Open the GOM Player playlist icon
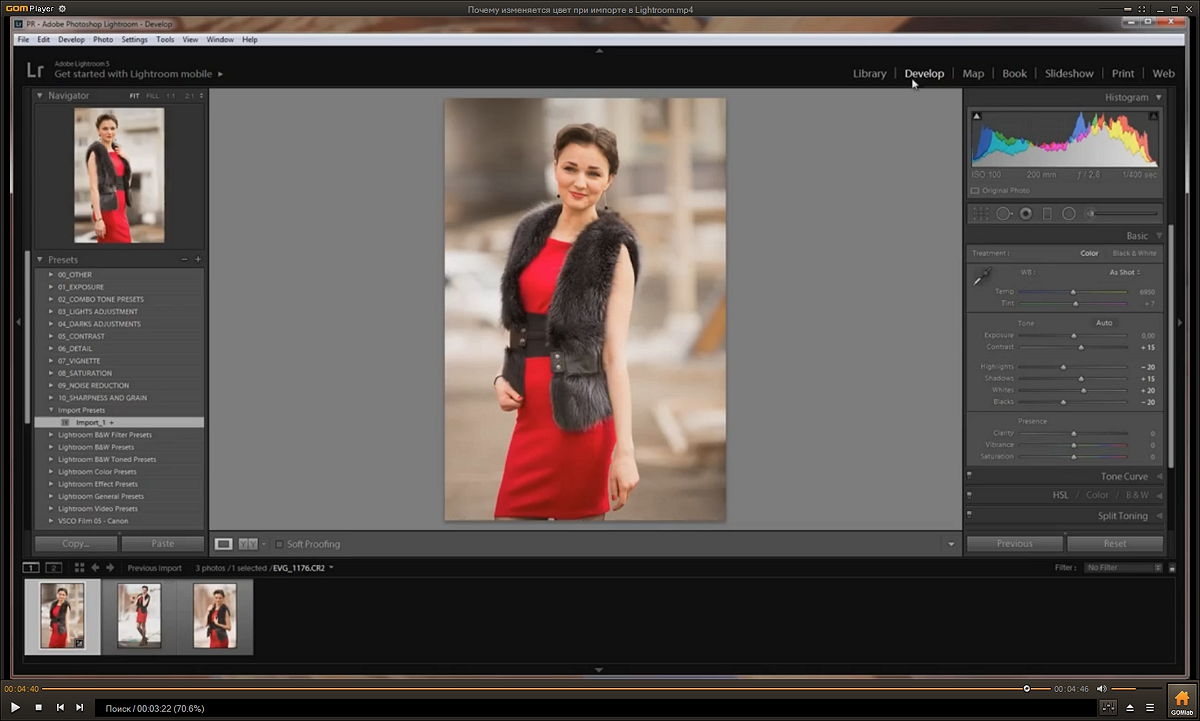Image resolution: width=1200 pixels, height=721 pixels. coord(1150,707)
